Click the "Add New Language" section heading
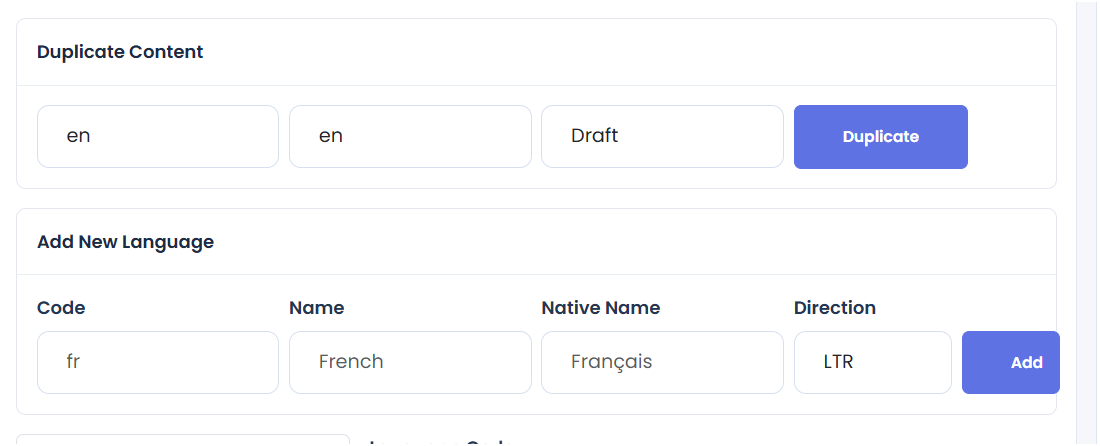Image resolution: width=1100 pixels, height=446 pixels. (x=126, y=242)
